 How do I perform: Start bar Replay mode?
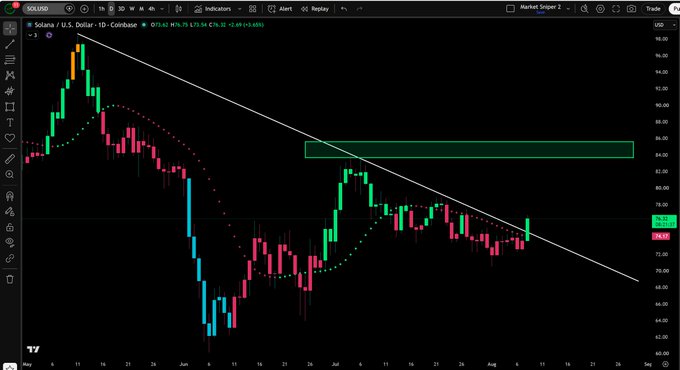(x=315, y=9)
